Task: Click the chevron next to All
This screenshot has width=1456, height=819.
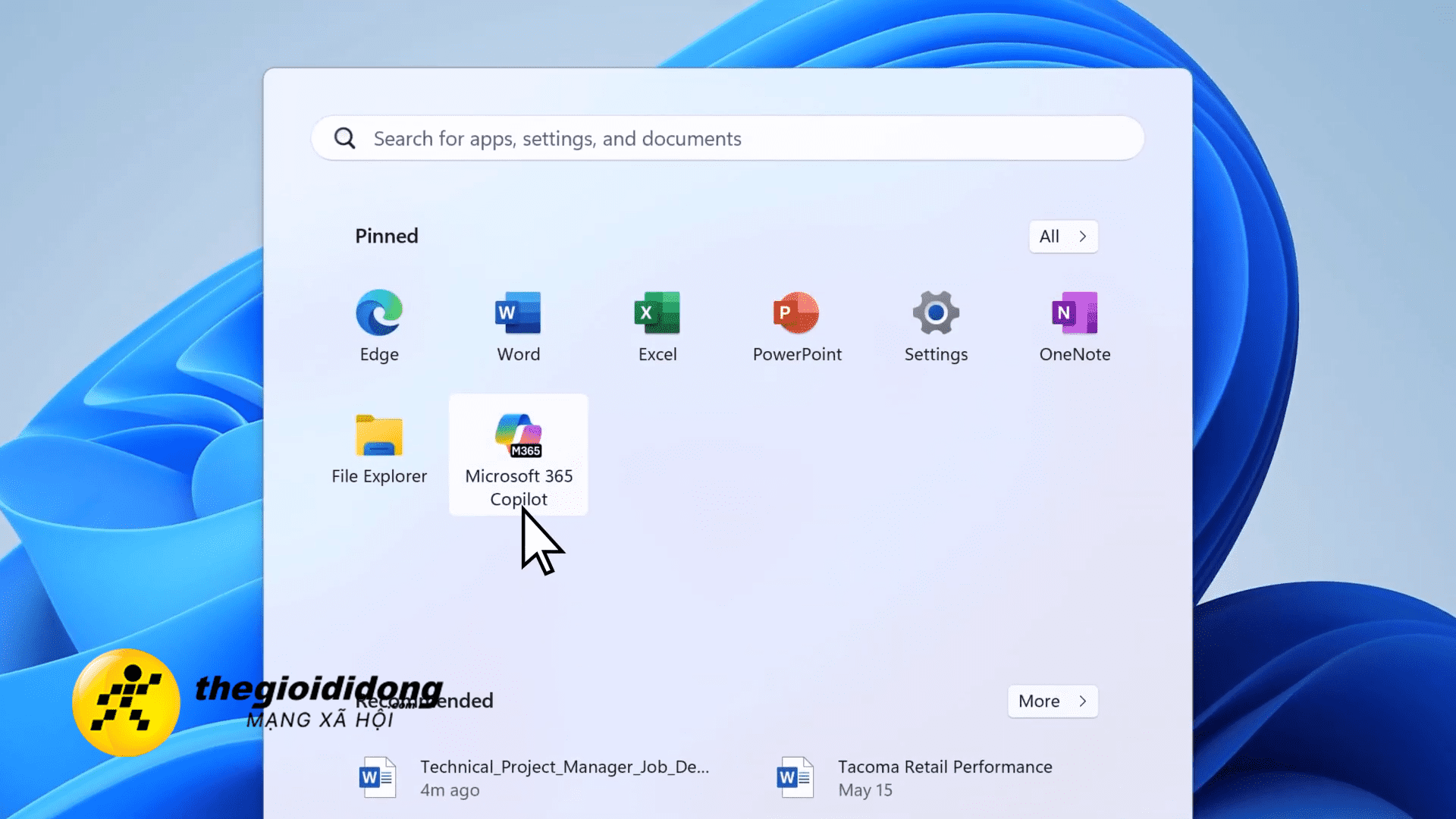Action: pos(1083,237)
